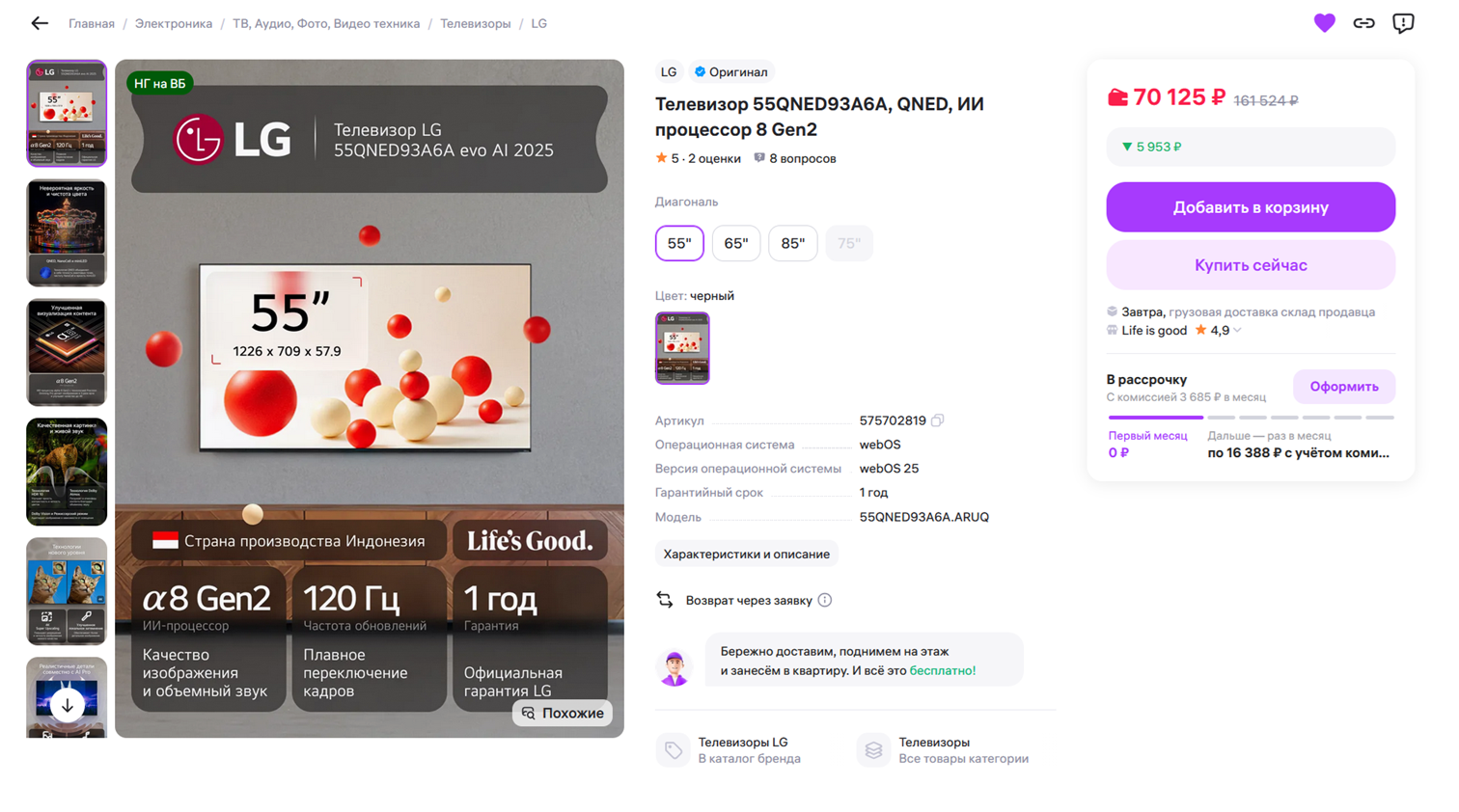Open Характеристики и описание
Screen dimensions: 1459x812
[x=747, y=554]
